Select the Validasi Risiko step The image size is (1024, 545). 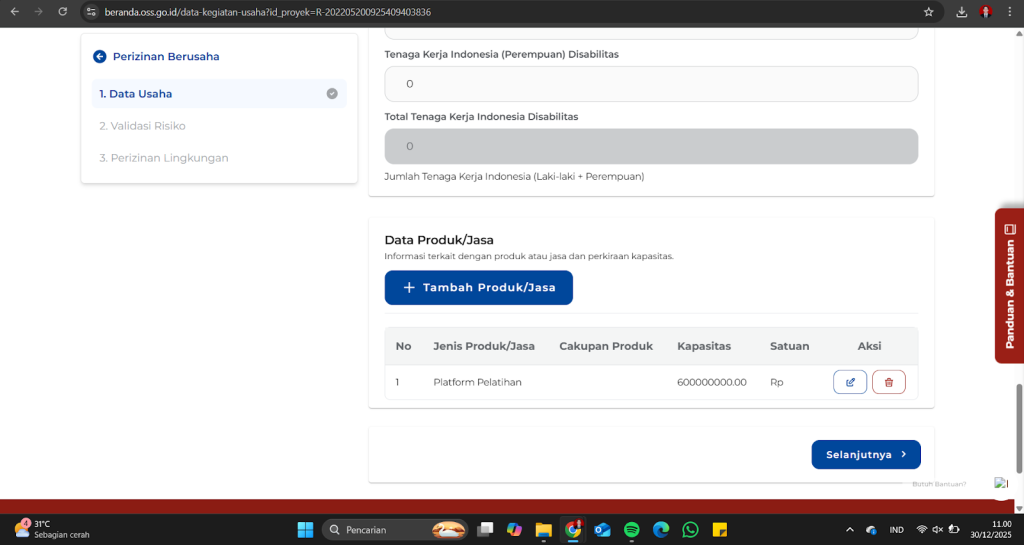pos(142,126)
